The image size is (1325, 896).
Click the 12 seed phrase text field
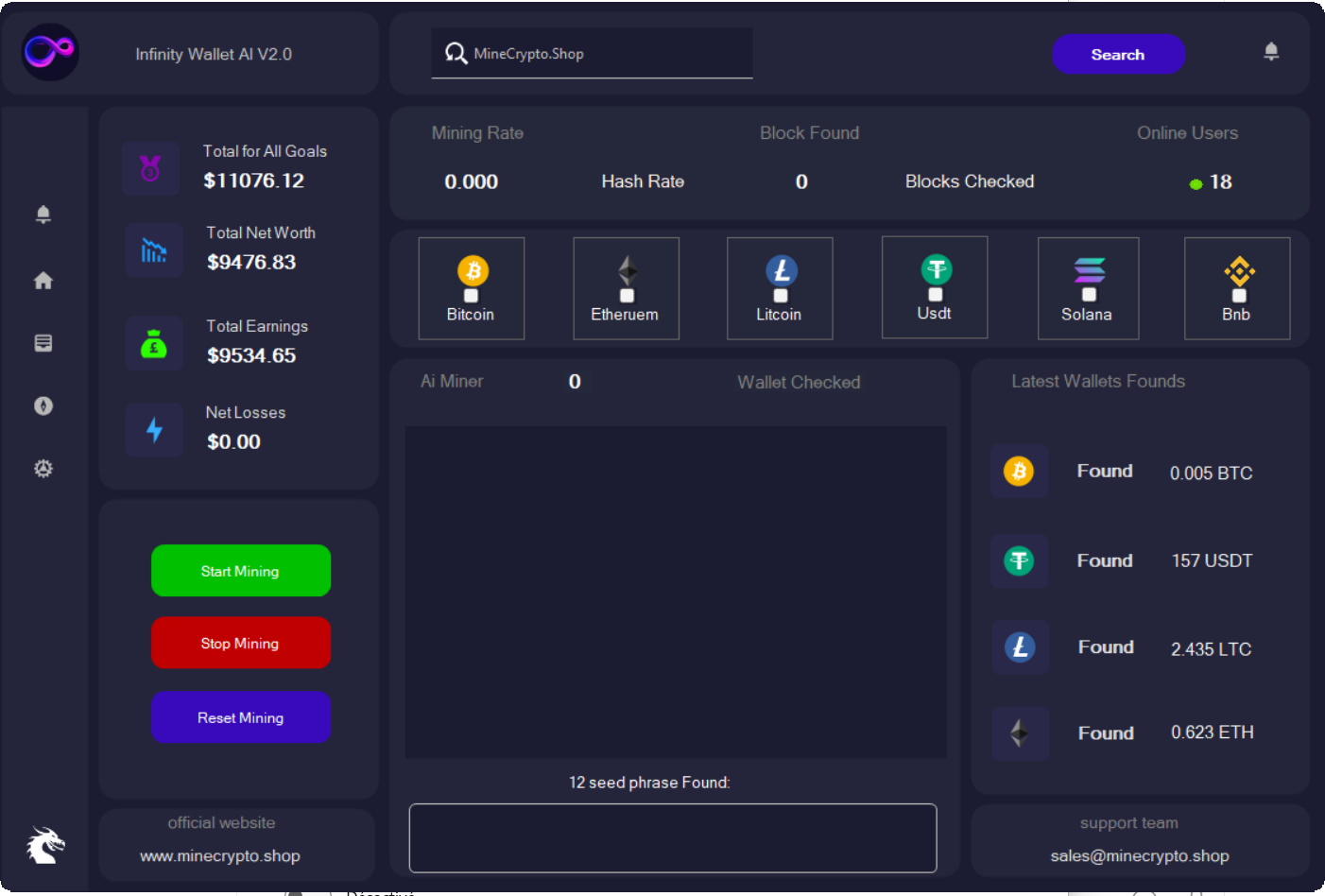point(672,838)
